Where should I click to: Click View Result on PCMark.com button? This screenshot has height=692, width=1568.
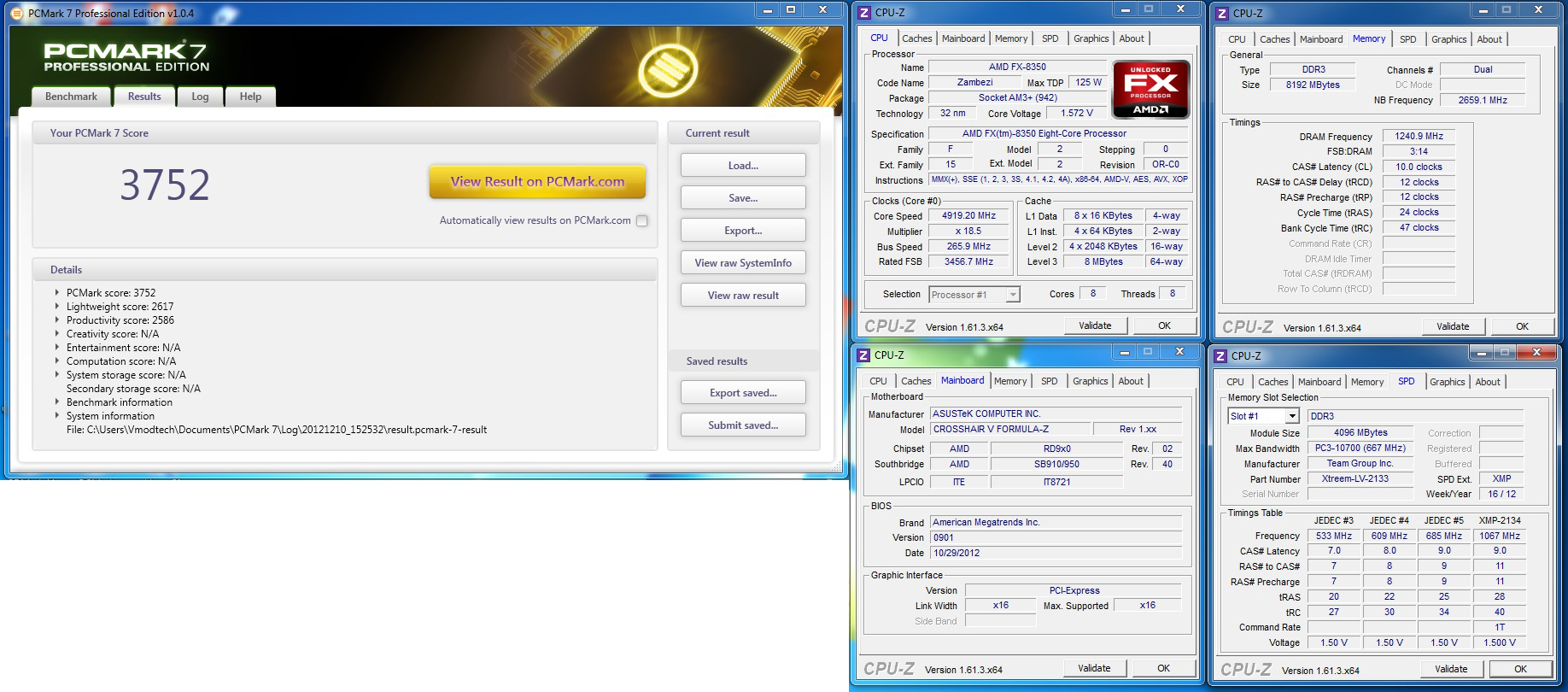point(537,181)
